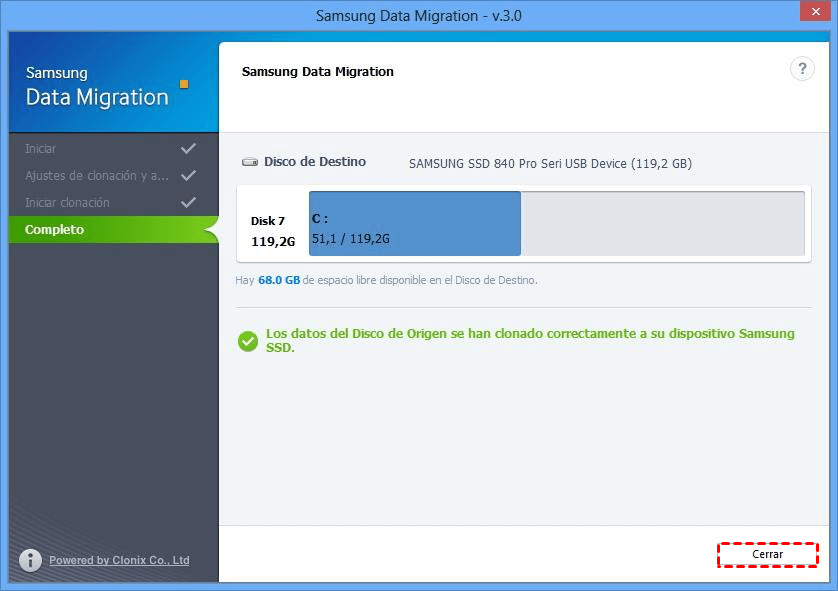
Task: Click the Disco de Destino label
Action: pos(315,161)
